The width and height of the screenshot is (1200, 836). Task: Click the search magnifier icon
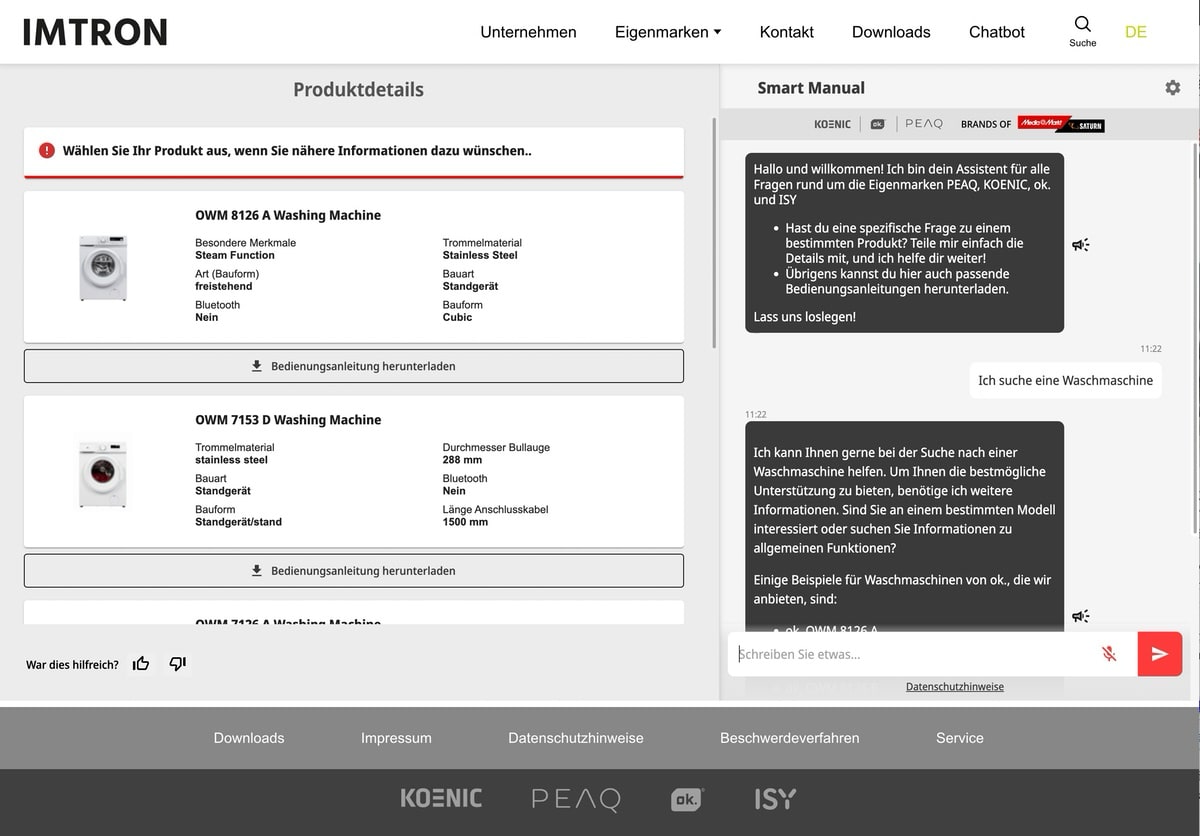(1082, 25)
